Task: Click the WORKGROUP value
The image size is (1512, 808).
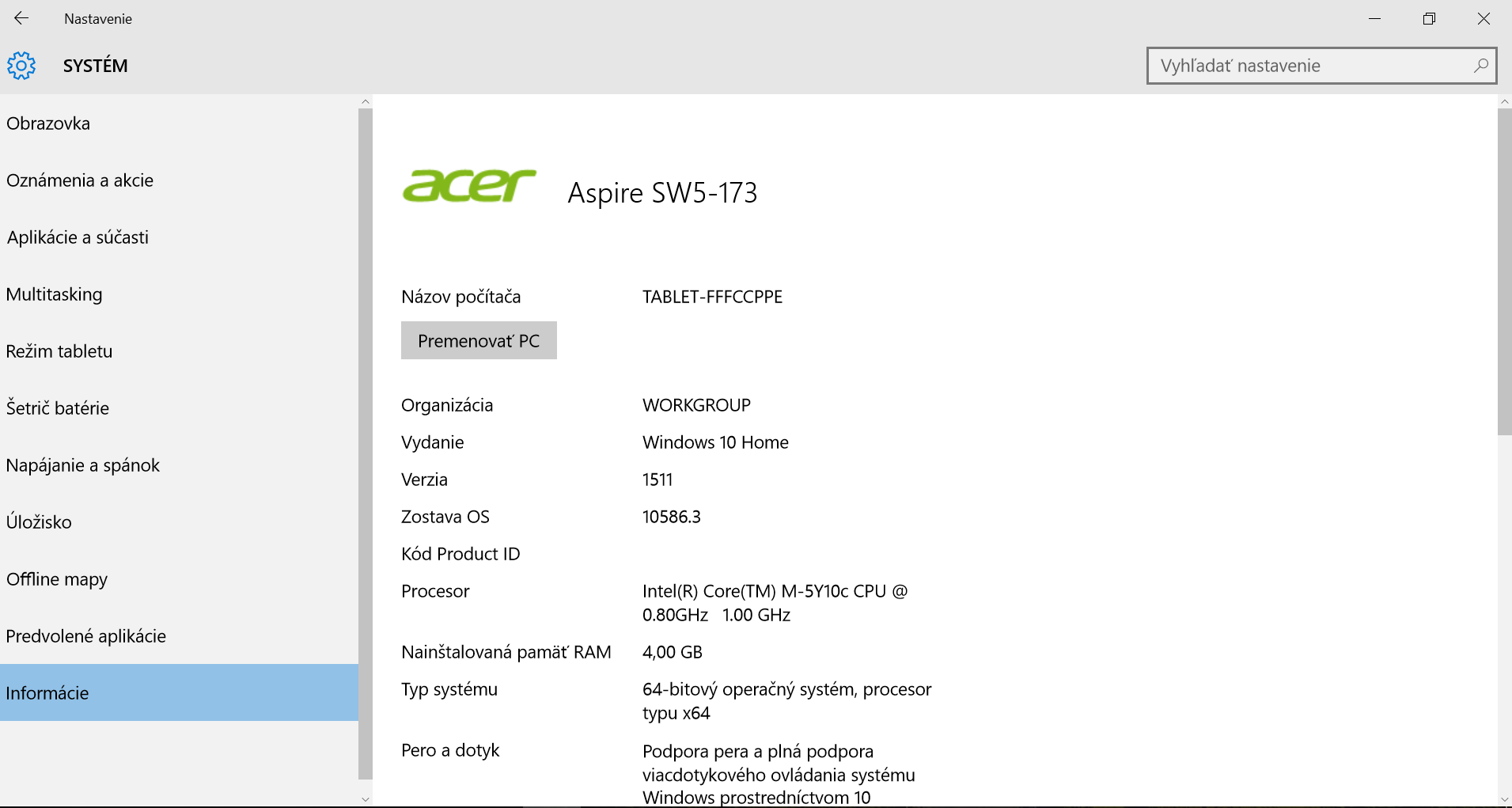Action: (696, 405)
